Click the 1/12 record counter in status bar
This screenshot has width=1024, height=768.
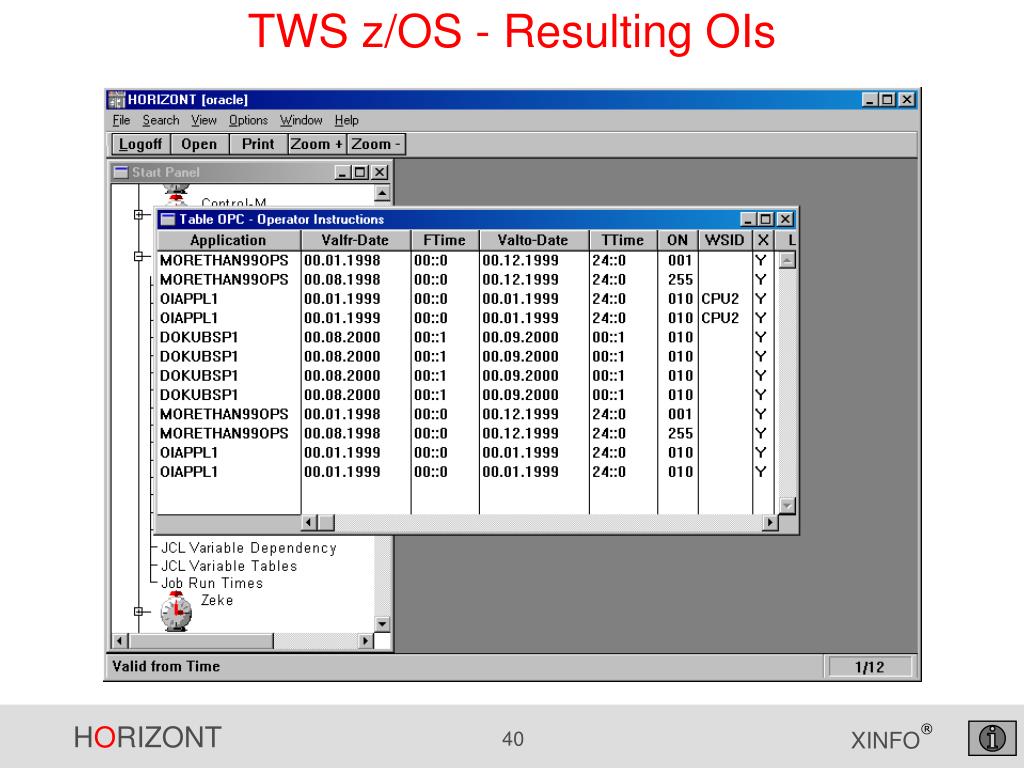[869, 667]
